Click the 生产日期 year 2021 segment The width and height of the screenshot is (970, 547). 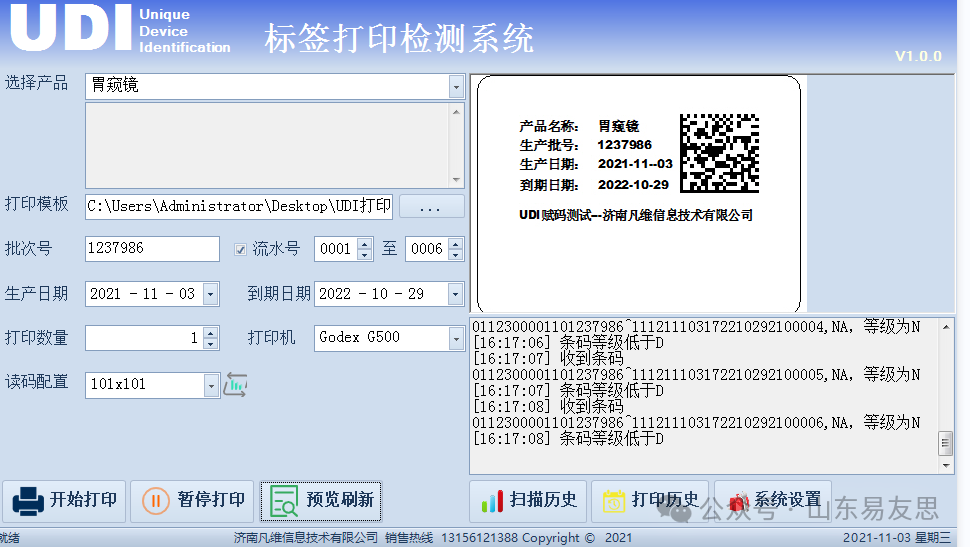106,294
